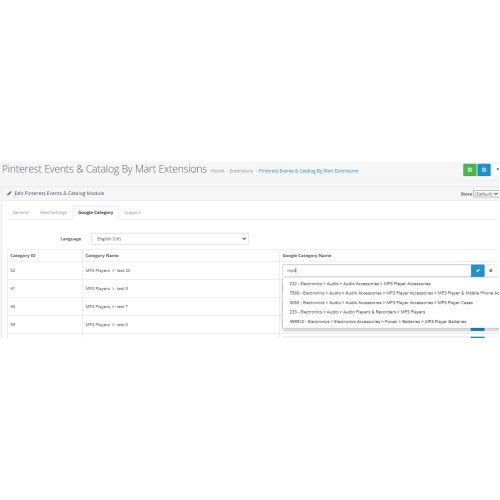Open the Feed Settings tab
Screen dimensions: 500x500
[53, 212]
